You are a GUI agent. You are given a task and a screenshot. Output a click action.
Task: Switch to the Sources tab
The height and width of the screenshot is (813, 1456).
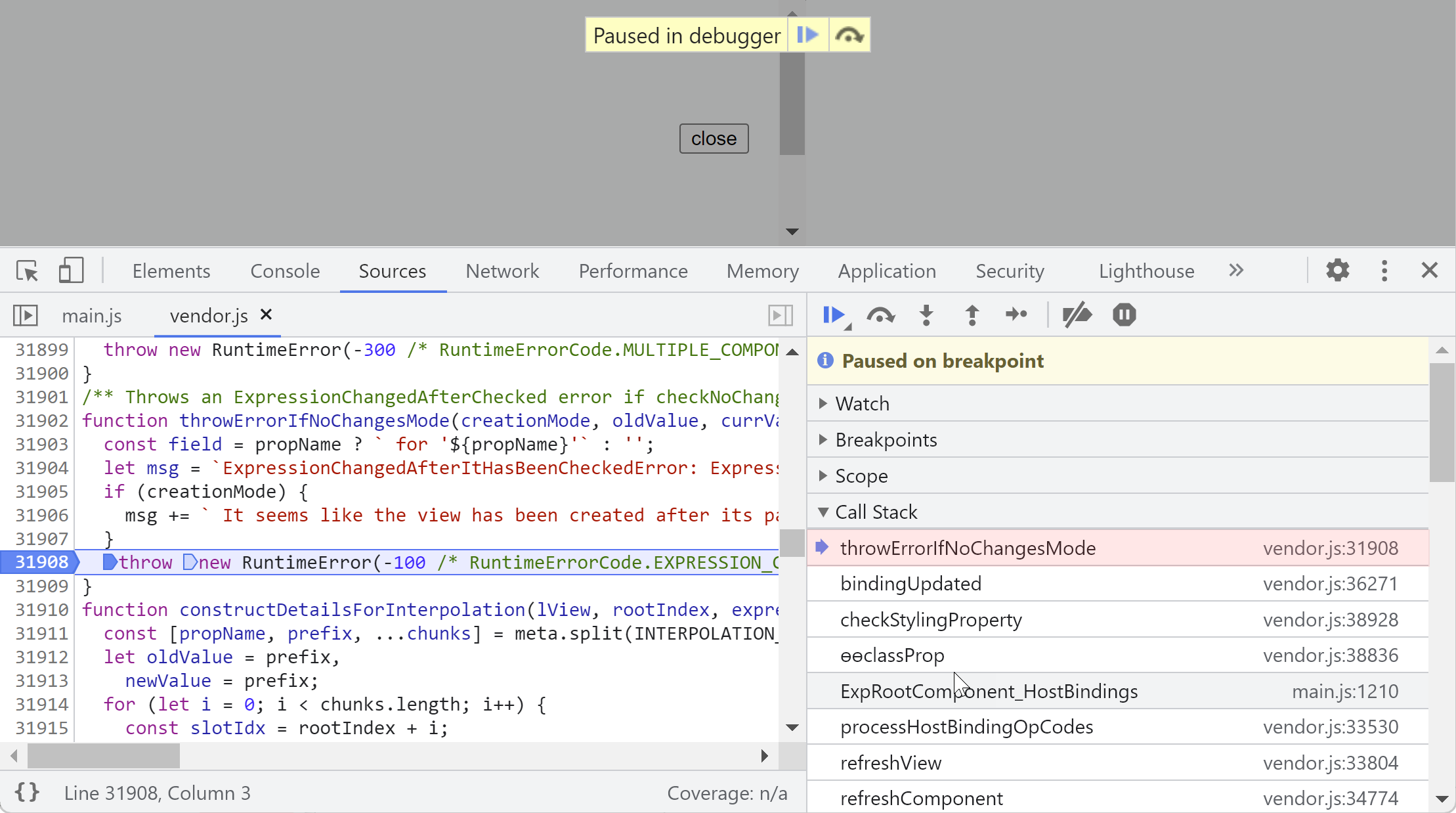(393, 271)
